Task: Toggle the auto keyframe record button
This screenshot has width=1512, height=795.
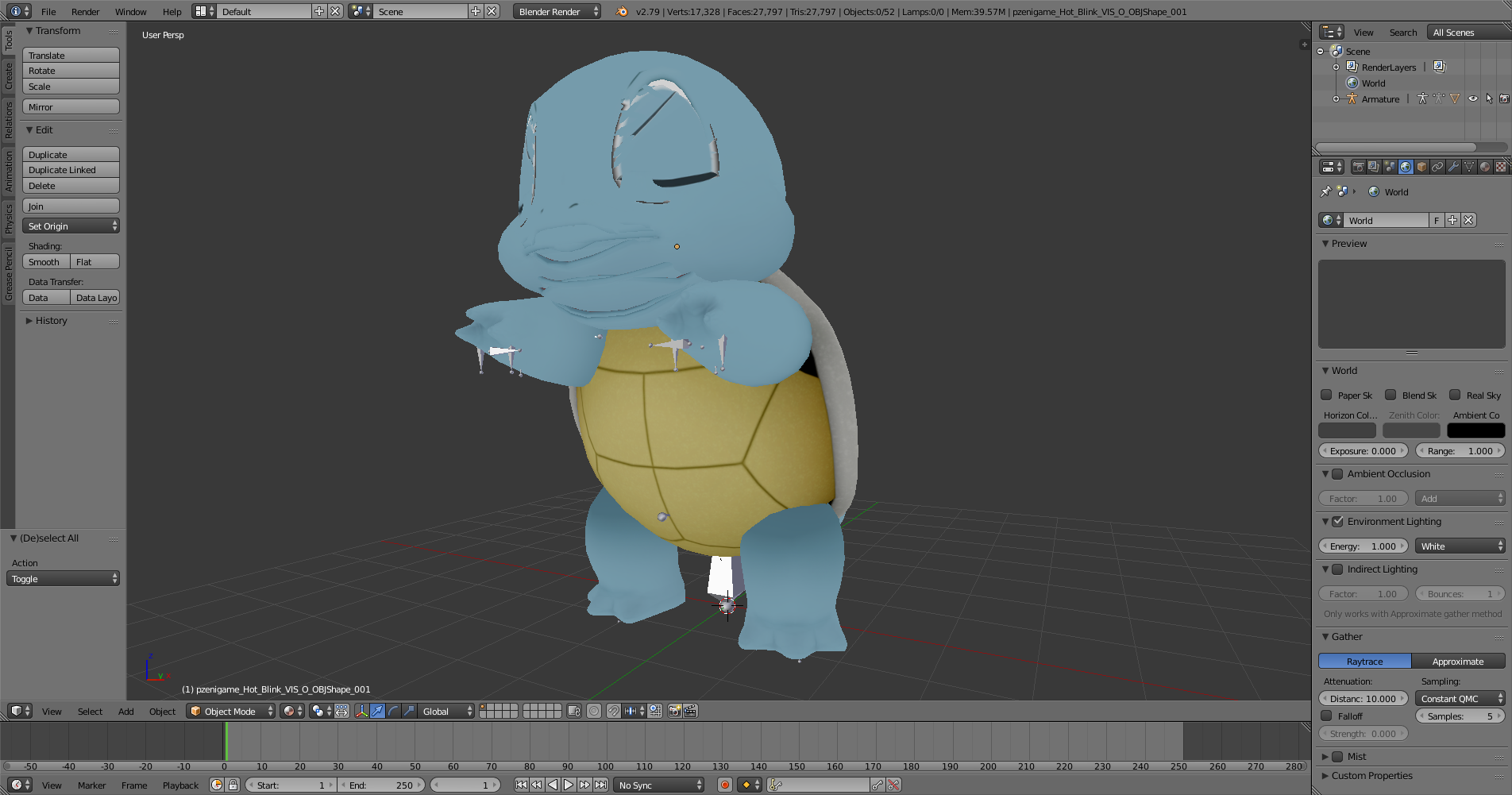Action: 724,785
